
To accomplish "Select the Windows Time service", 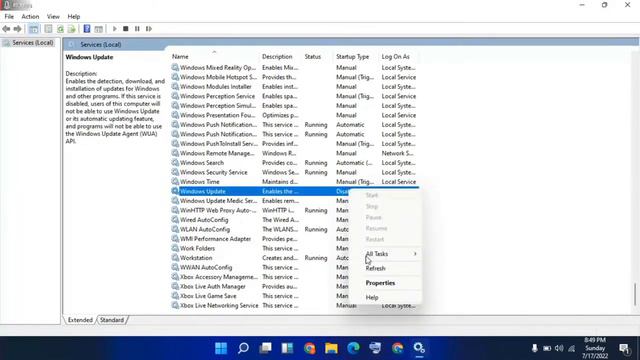I will pyautogui.click(x=294, y=182).
